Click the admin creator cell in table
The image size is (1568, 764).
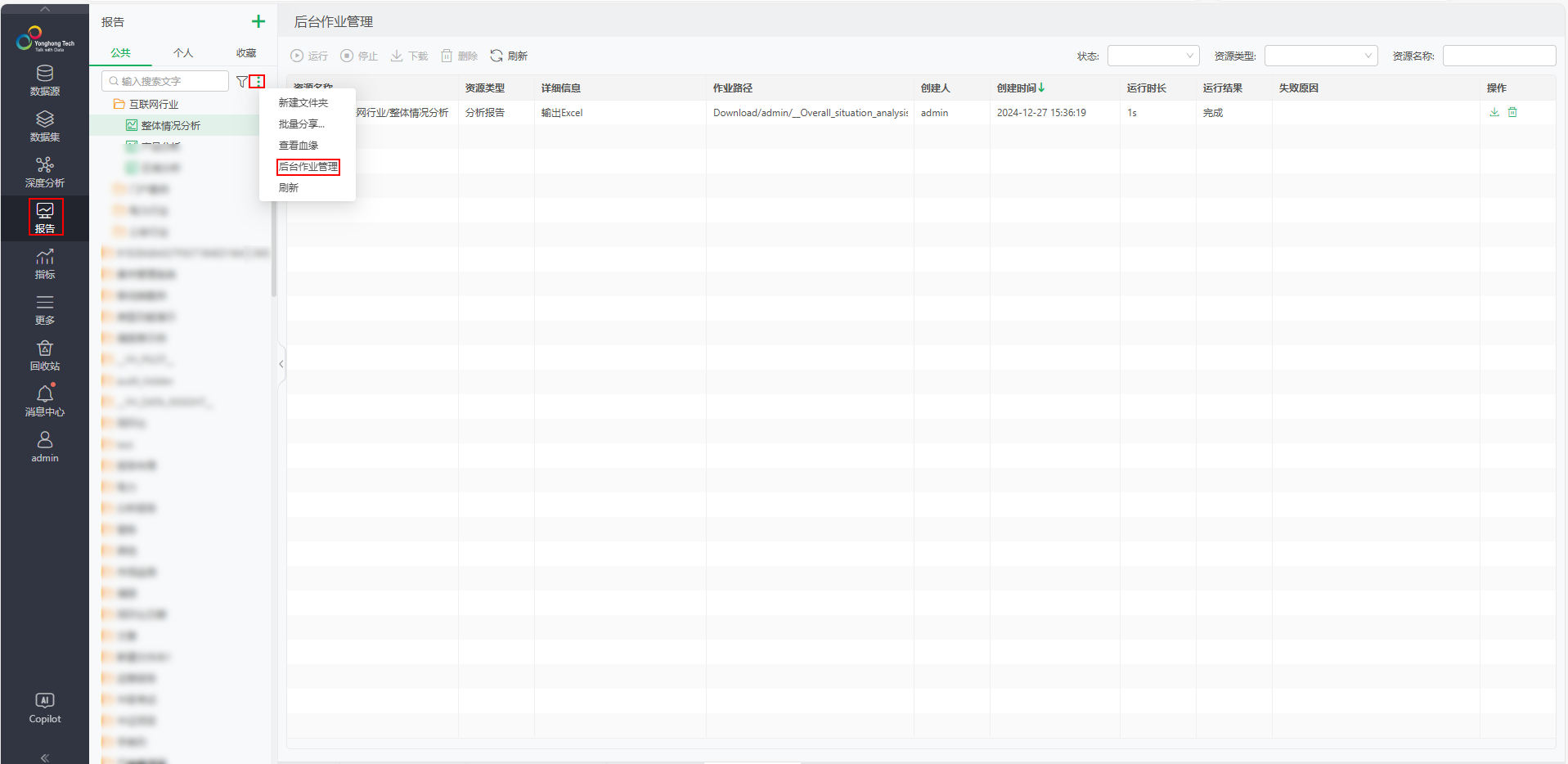[x=934, y=113]
